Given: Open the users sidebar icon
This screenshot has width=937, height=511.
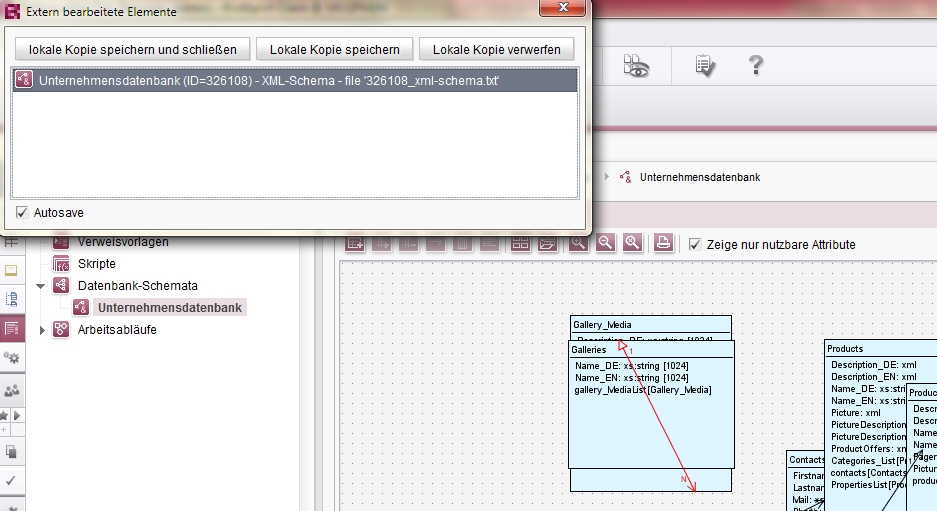Looking at the screenshot, I should [11, 391].
